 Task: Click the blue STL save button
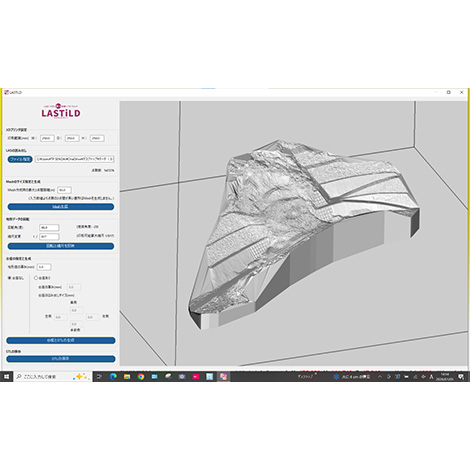(x=61, y=359)
